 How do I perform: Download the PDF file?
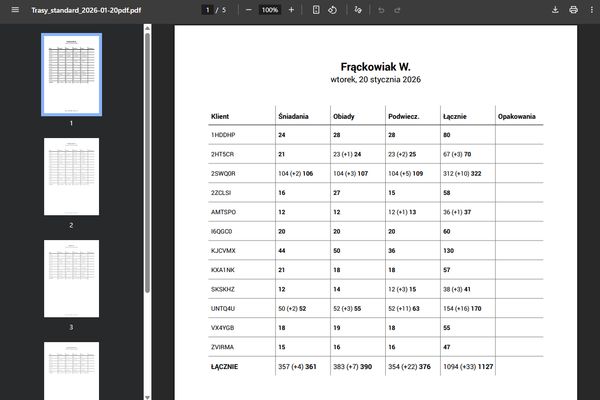click(x=555, y=9)
